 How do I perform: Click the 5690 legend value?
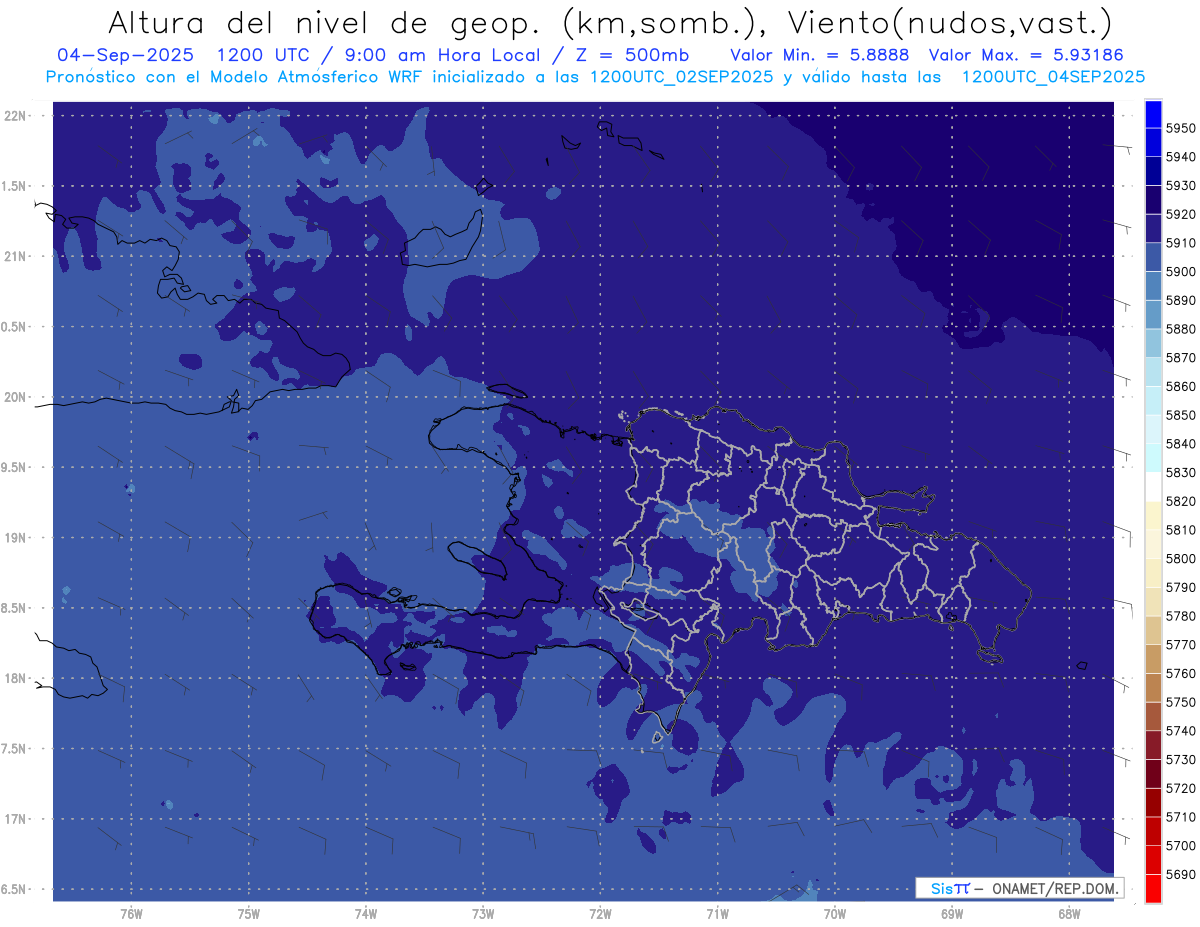(1180, 874)
